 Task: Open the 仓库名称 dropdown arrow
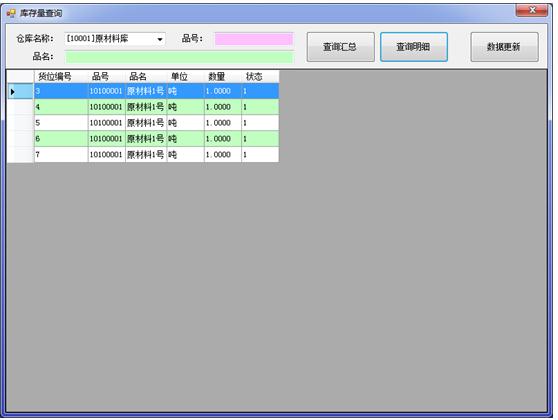click(160, 39)
